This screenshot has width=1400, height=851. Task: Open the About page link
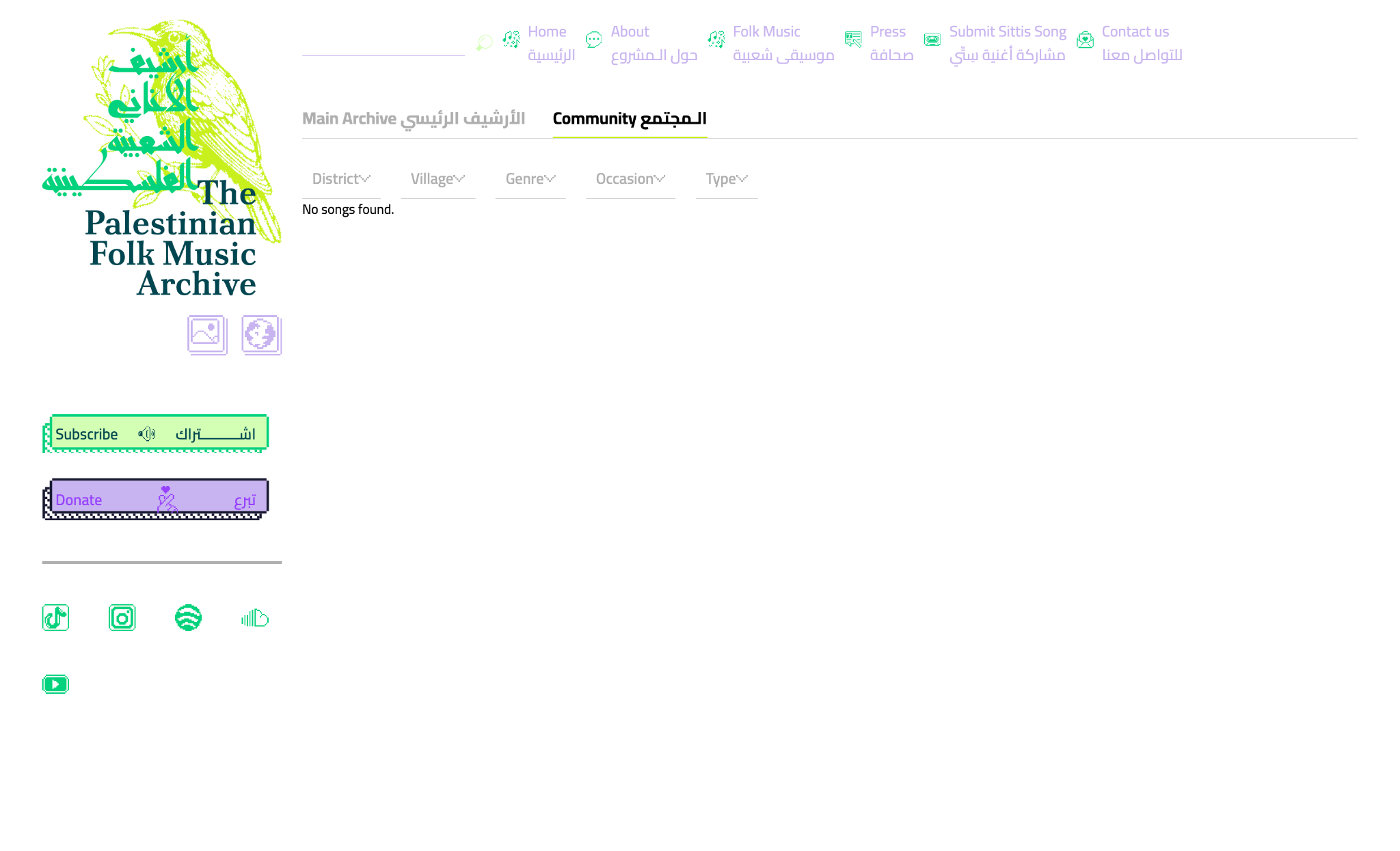pos(654,43)
